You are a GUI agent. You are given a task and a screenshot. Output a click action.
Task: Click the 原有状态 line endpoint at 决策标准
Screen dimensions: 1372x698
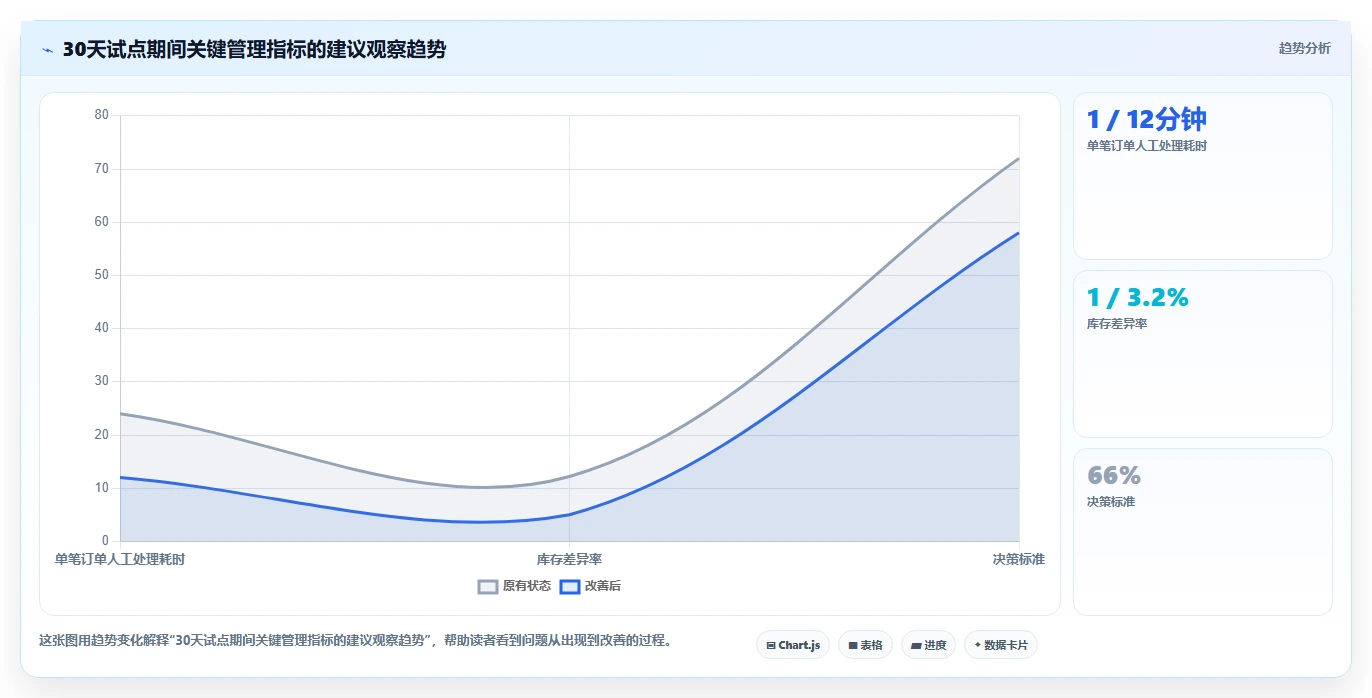click(x=1018, y=158)
